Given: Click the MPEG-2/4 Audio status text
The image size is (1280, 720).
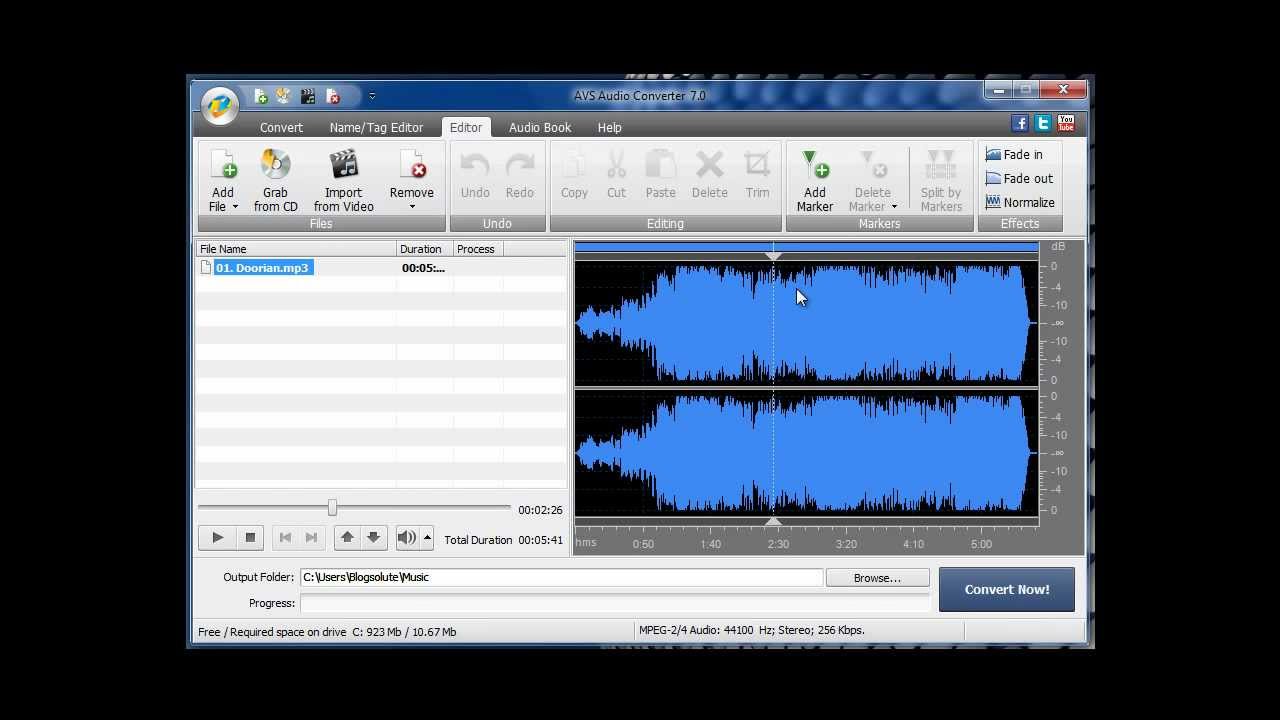Looking at the screenshot, I should (x=752, y=631).
